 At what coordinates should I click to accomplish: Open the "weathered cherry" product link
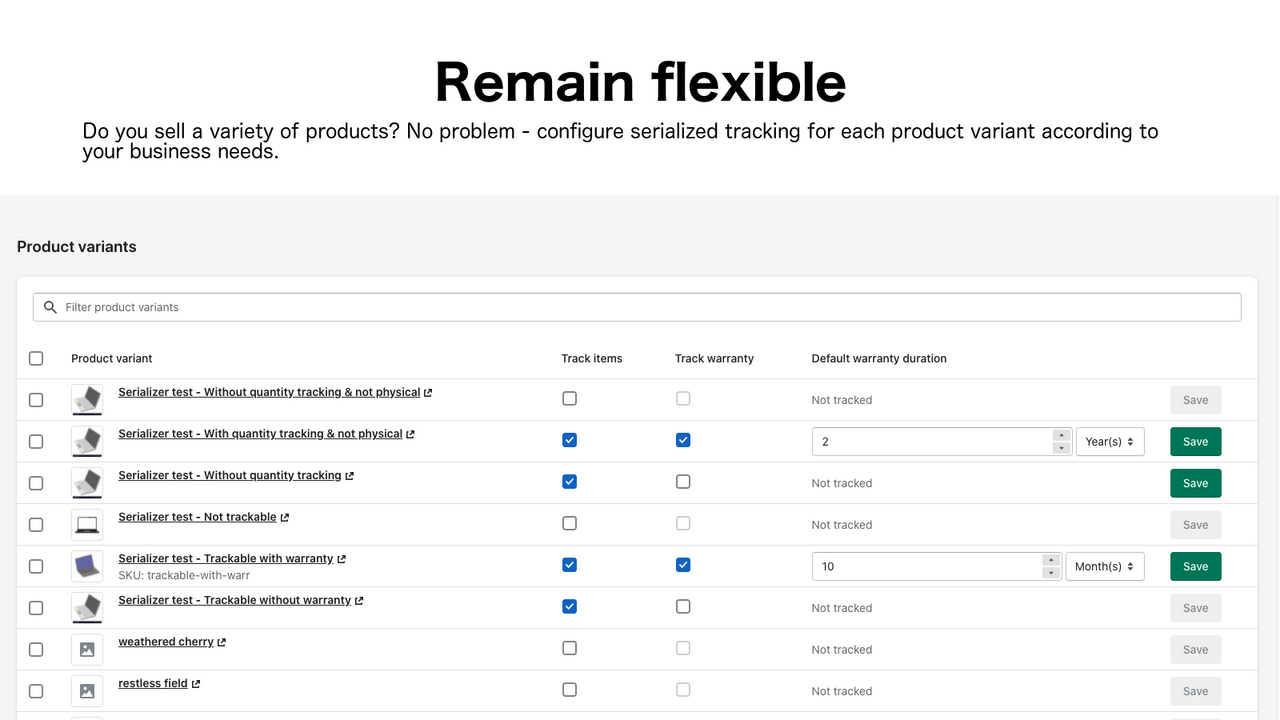[x=164, y=641]
